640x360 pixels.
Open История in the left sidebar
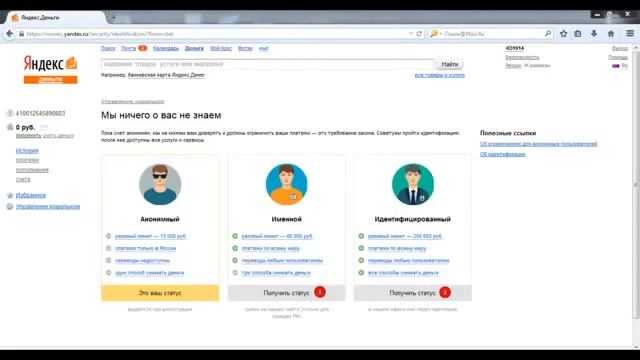(x=27, y=151)
